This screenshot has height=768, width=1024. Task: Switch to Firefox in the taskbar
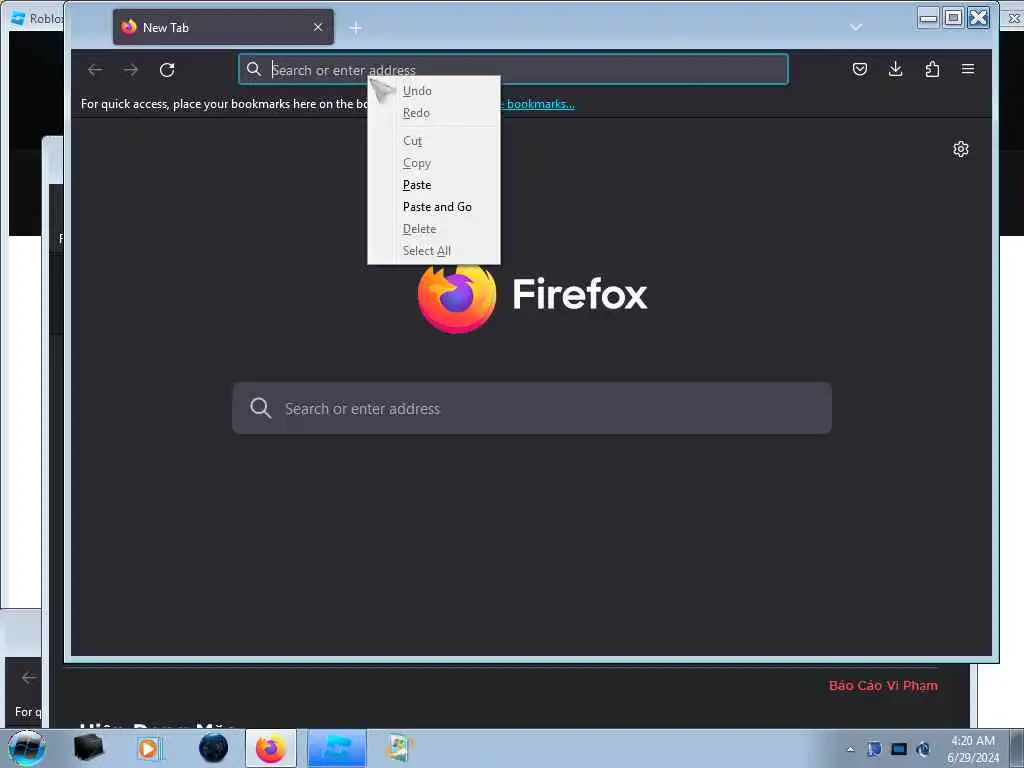(x=271, y=748)
